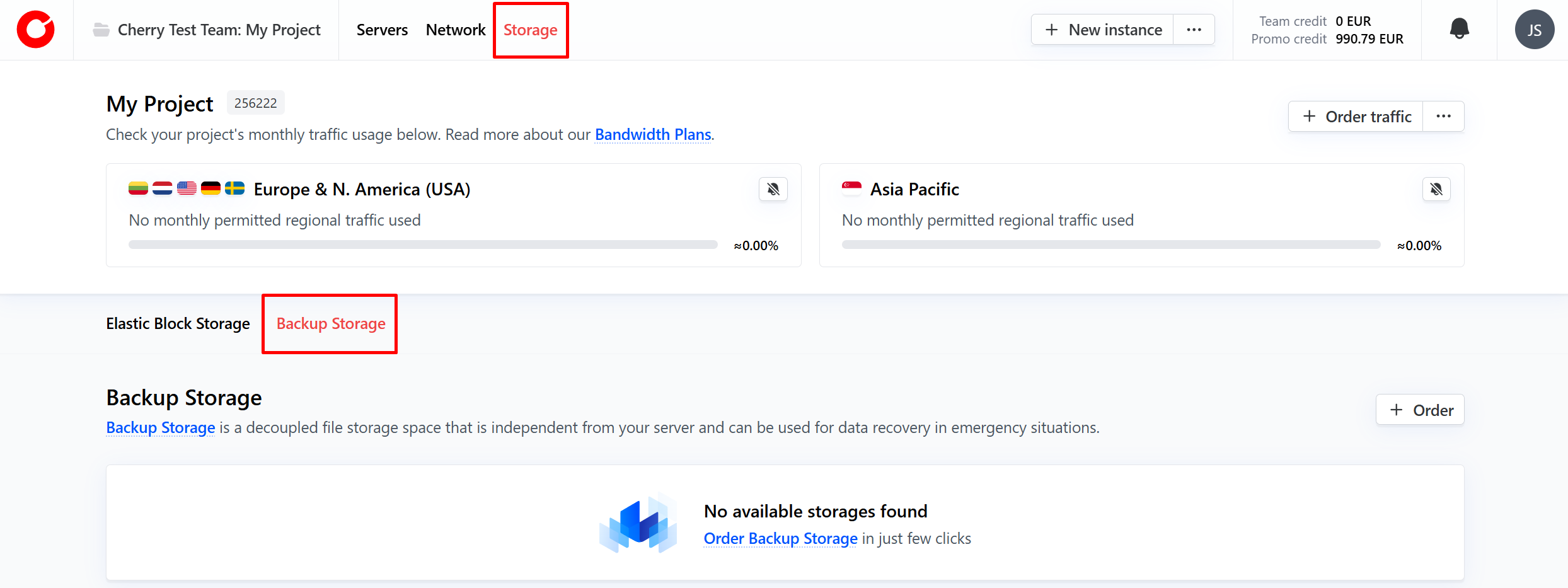The height and width of the screenshot is (588, 1568).
Task: Click the Singapore flag icon
Action: click(x=851, y=188)
